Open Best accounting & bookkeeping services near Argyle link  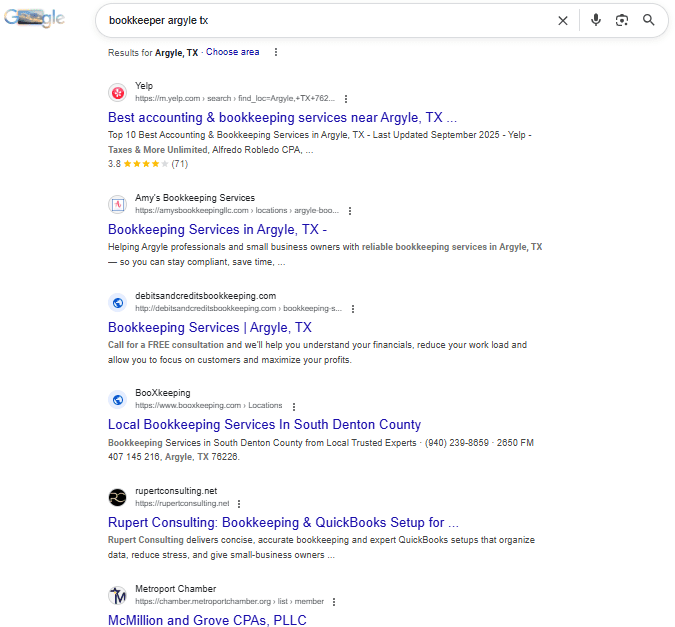282,118
